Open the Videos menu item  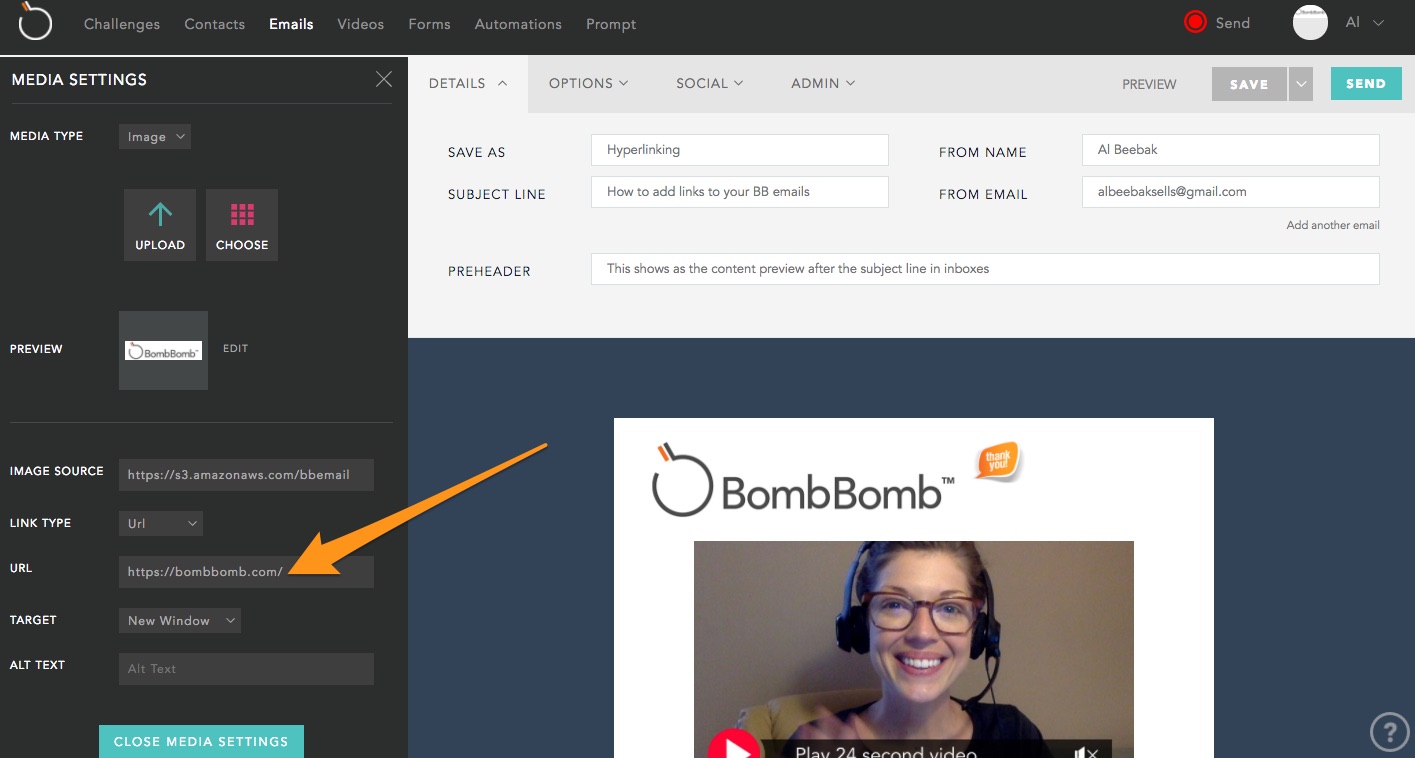(x=361, y=24)
